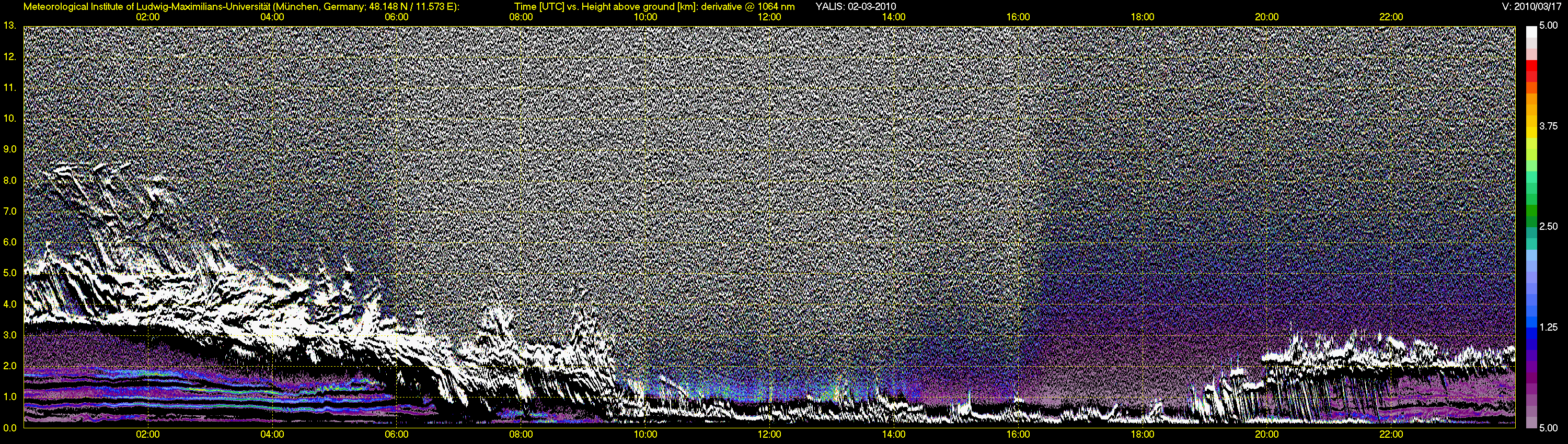Click the 18:00 label on the top time axis

coord(1143,17)
